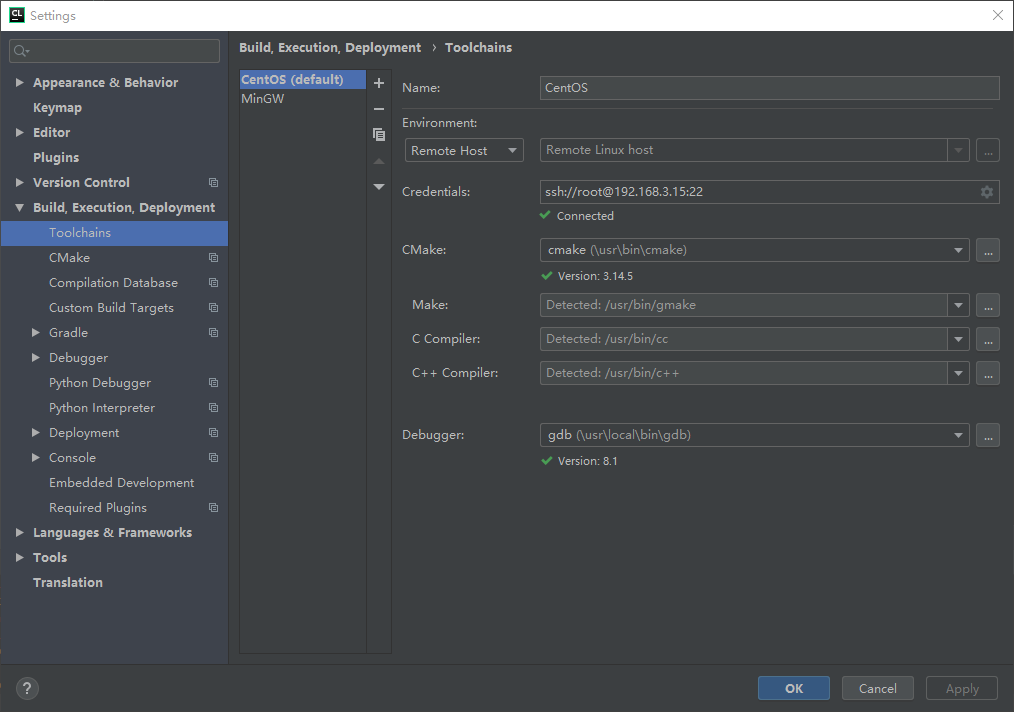Click Build, Execution, Deployment breadcrumb
The width and height of the screenshot is (1014, 712).
[x=330, y=48]
